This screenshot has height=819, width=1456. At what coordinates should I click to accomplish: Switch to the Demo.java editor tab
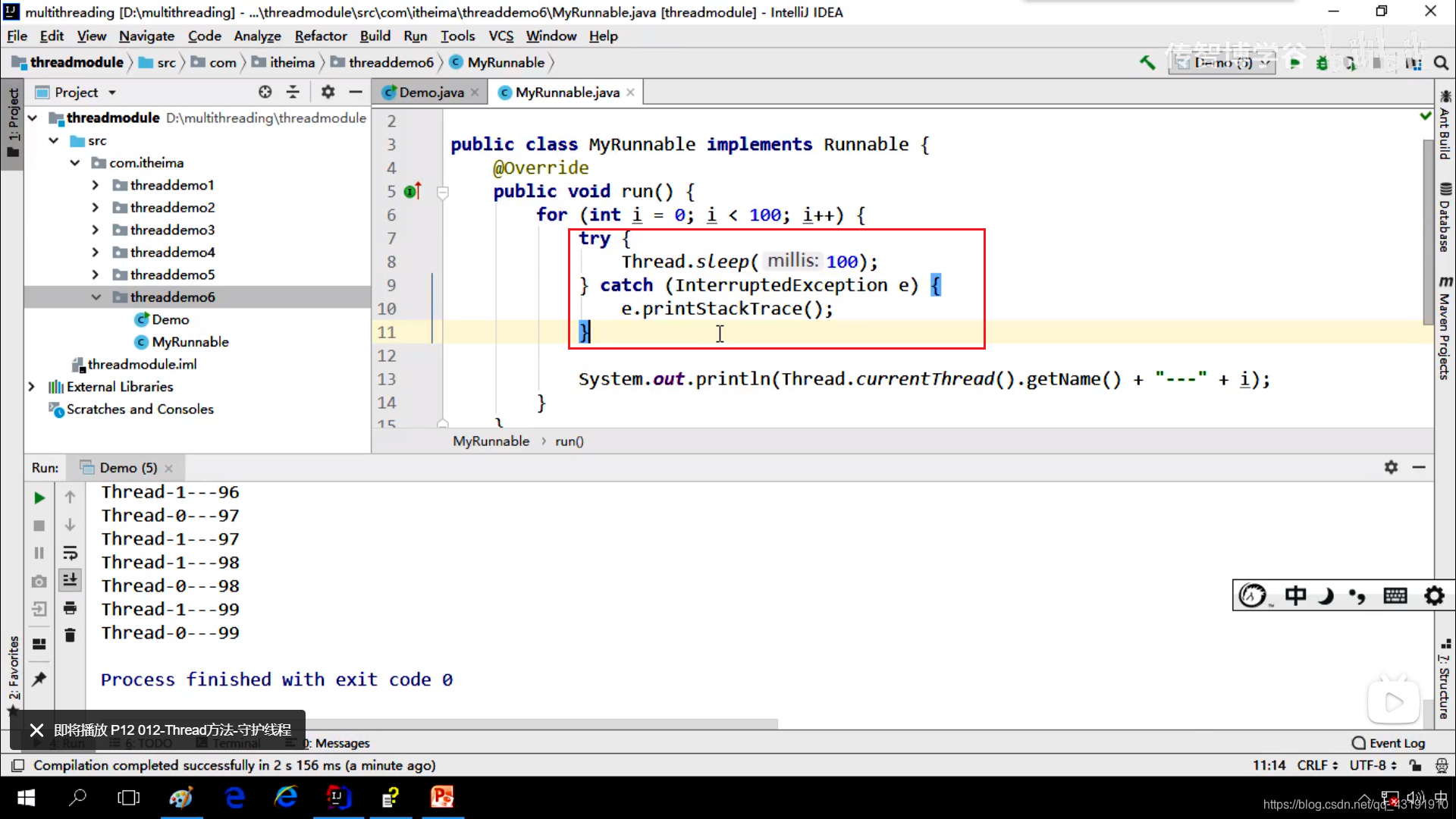click(x=431, y=93)
